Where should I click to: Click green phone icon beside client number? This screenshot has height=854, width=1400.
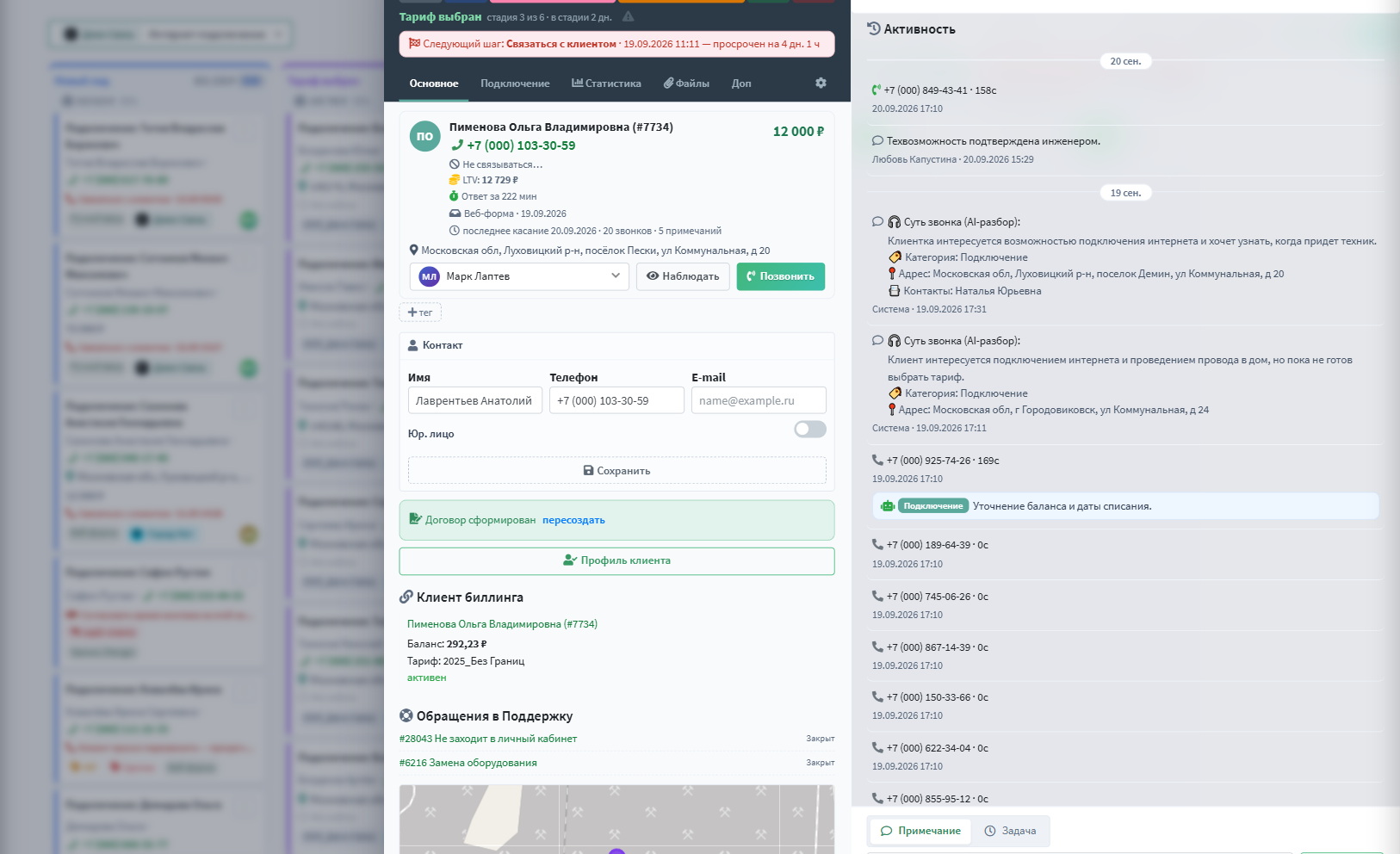[x=457, y=145]
